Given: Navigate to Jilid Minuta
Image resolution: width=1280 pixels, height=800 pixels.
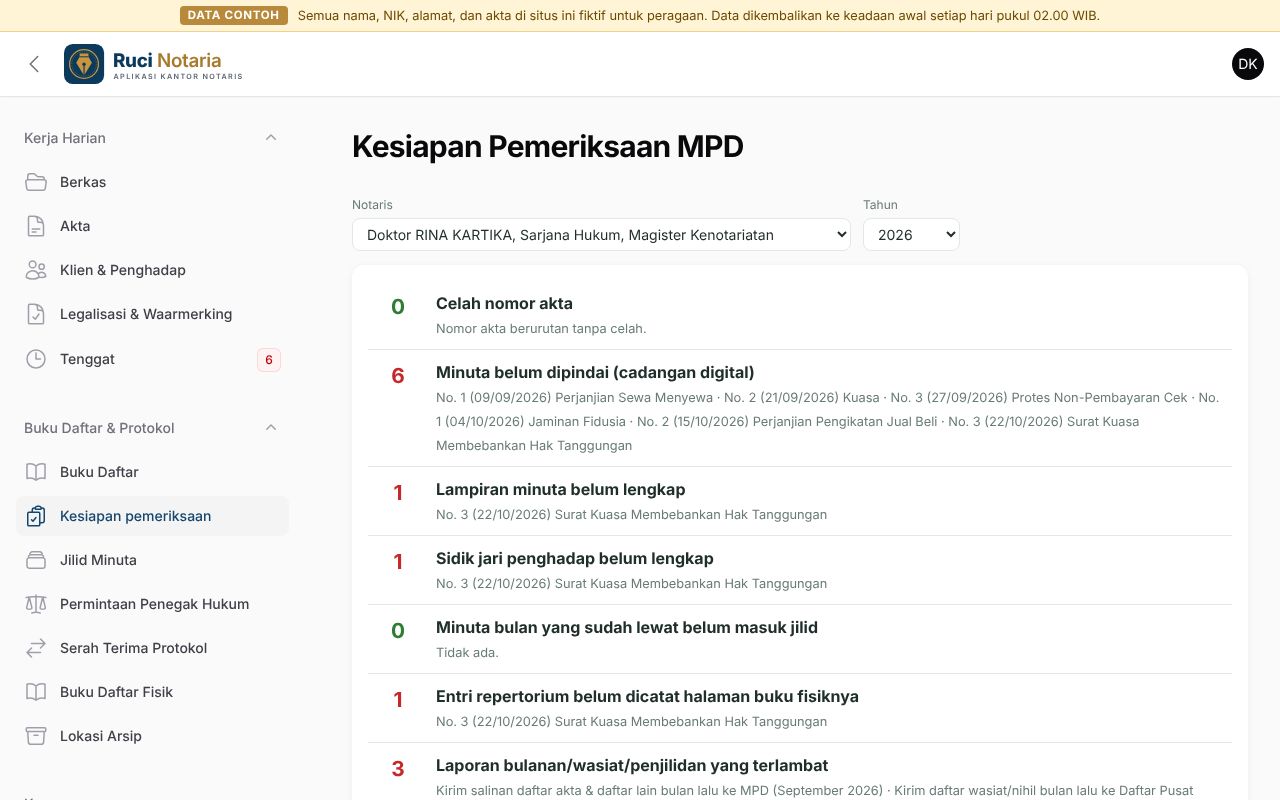Looking at the screenshot, I should point(152,560).
